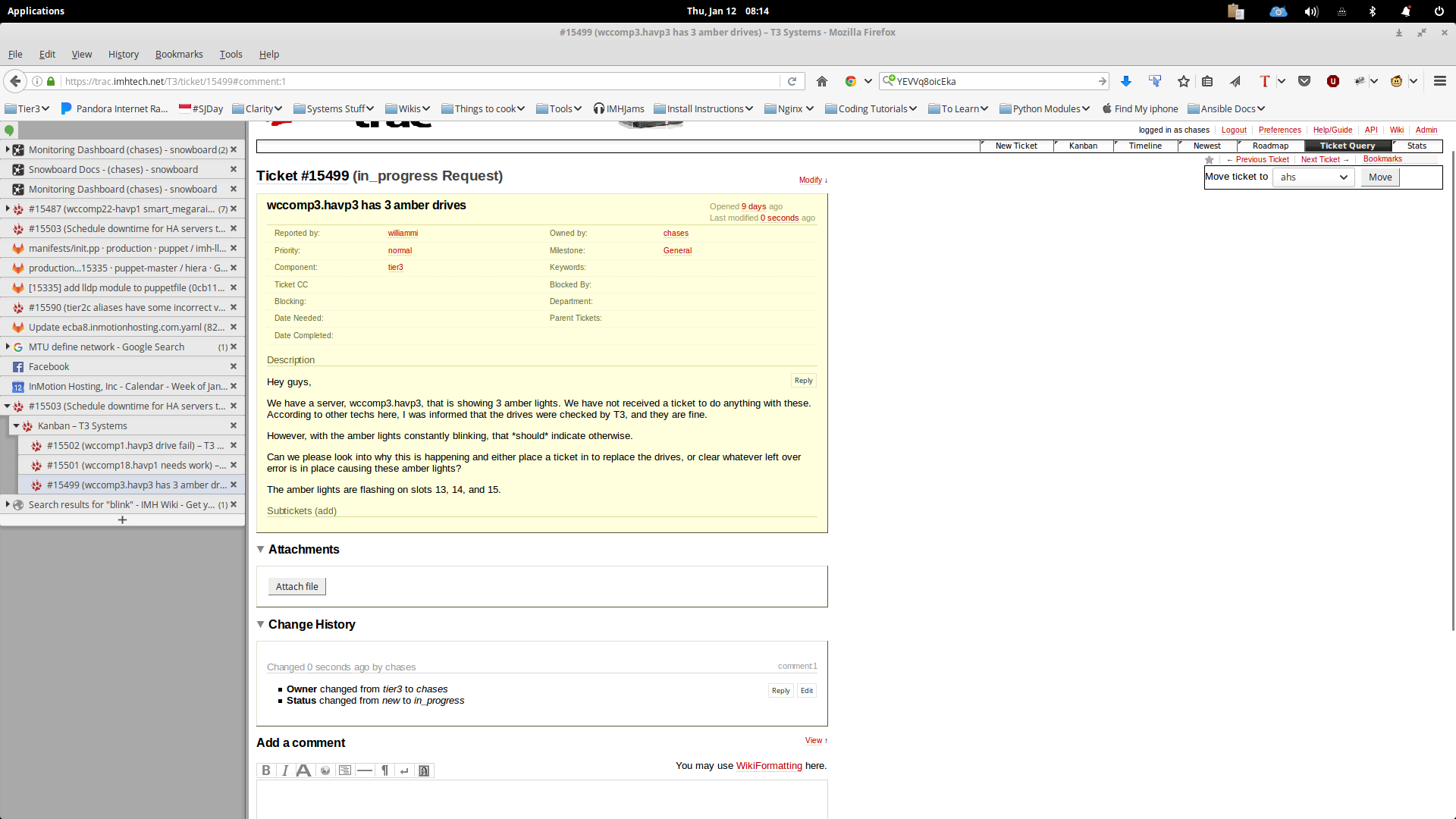
Task: Collapse the Kanban – T3 Systems tab tree
Action: 16,426
